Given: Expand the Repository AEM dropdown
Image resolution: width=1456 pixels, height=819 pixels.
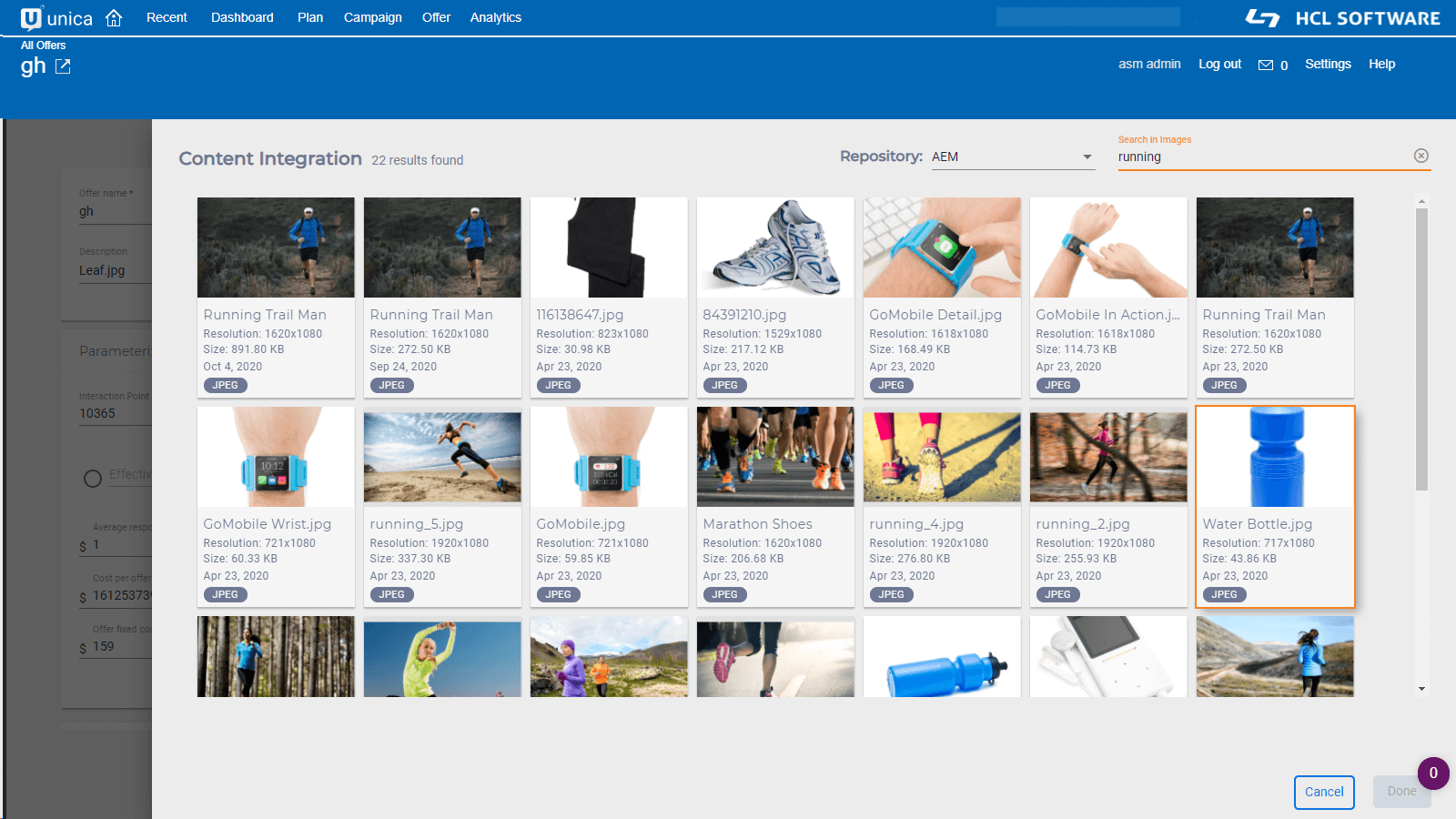Looking at the screenshot, I should pyautogui.click(x=1086, y=157).
